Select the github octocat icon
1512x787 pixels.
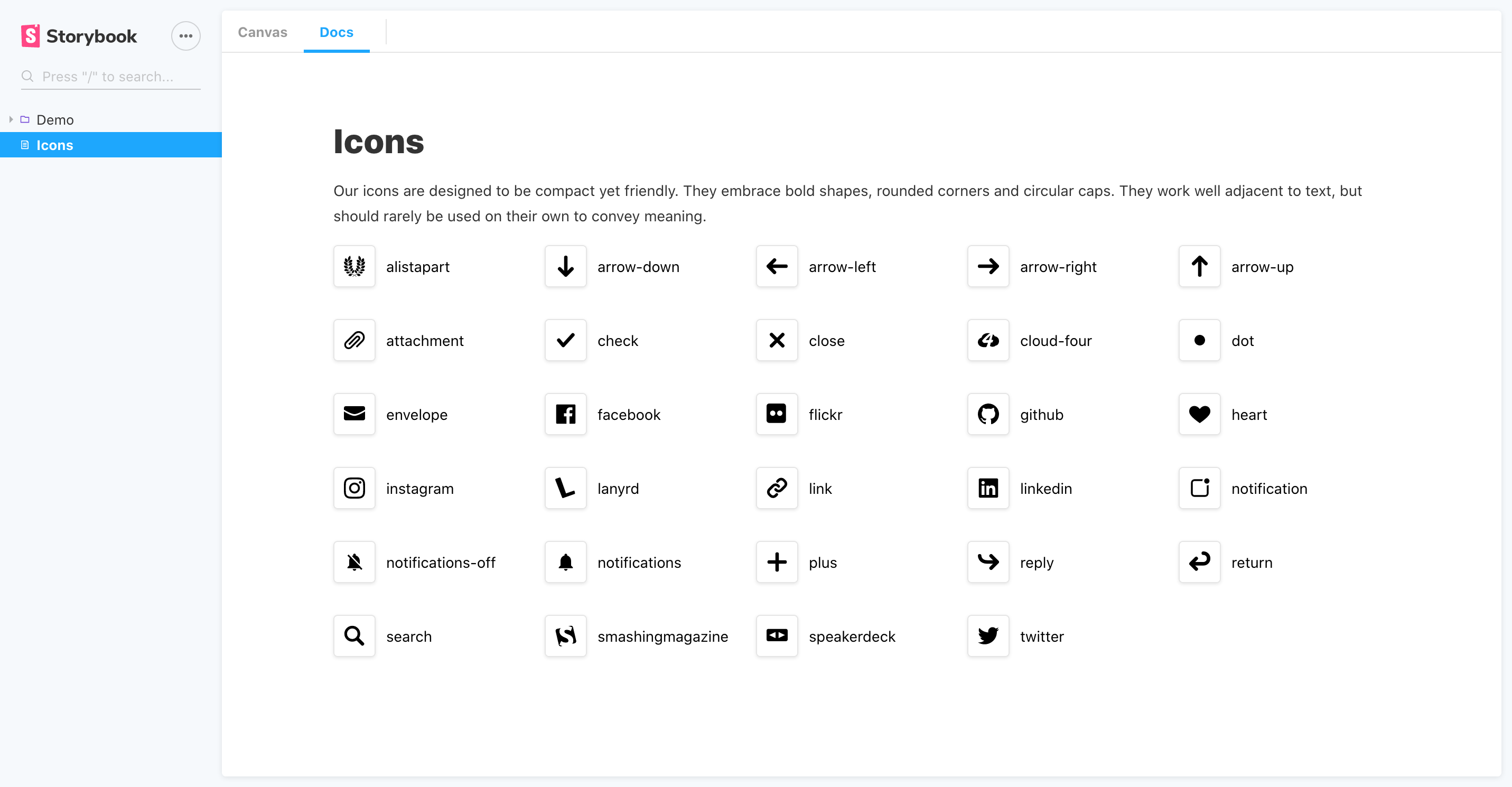pyautogui.click(x=988, y=414)
